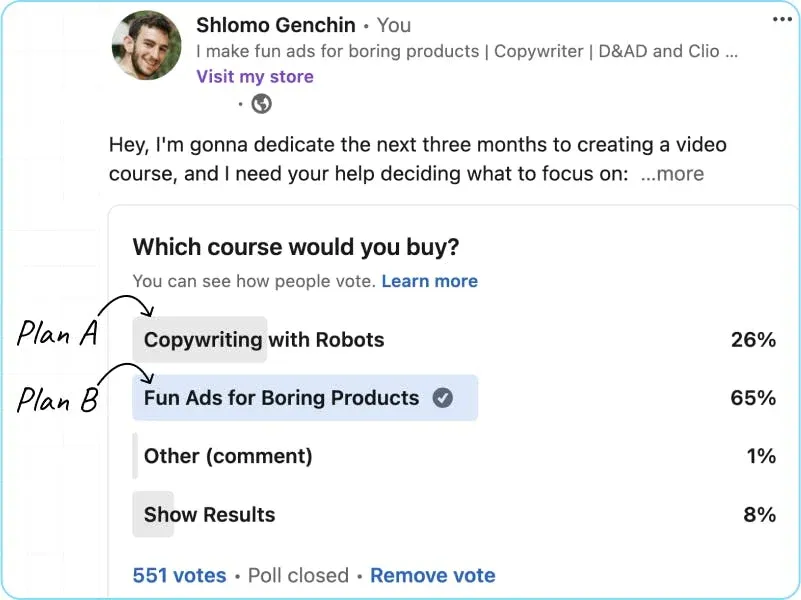Click the globe visibility icon
Viewport: 801px width, 600px height.
point(261,103)
